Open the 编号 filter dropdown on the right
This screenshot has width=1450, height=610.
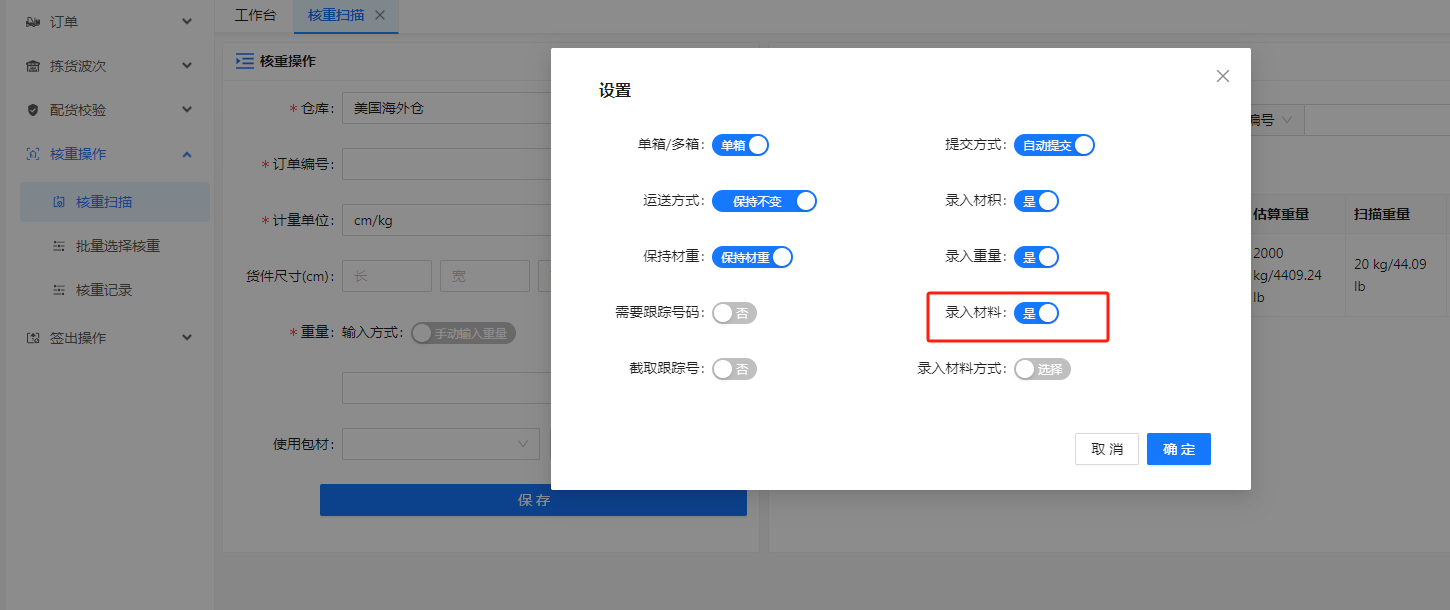[x=1275, y=120]
